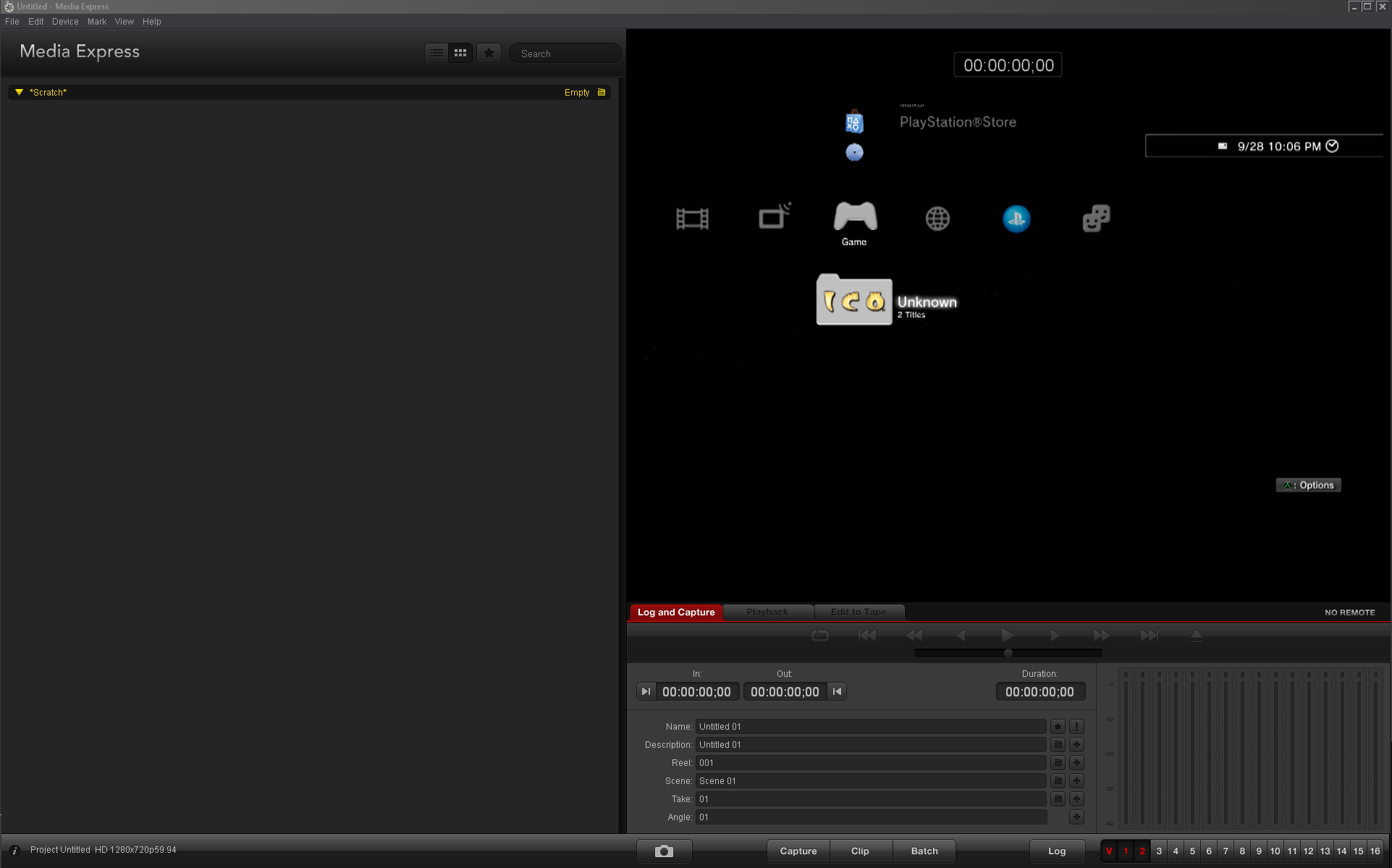Screen dimensions: 1392x868
Task: Enable audio channel 3
Action: [x=1159, y=851]
